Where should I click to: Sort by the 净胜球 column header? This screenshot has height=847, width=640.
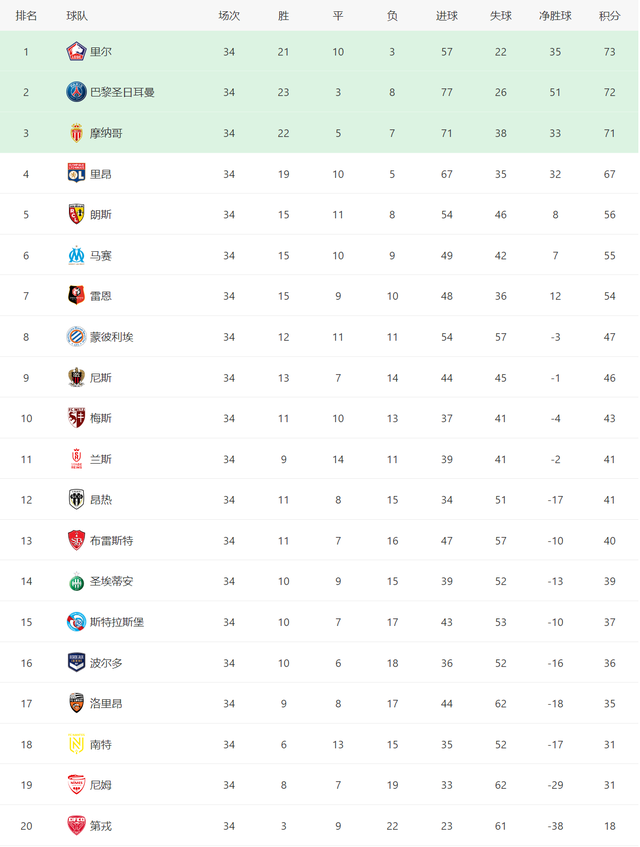(x=555, y=16)
